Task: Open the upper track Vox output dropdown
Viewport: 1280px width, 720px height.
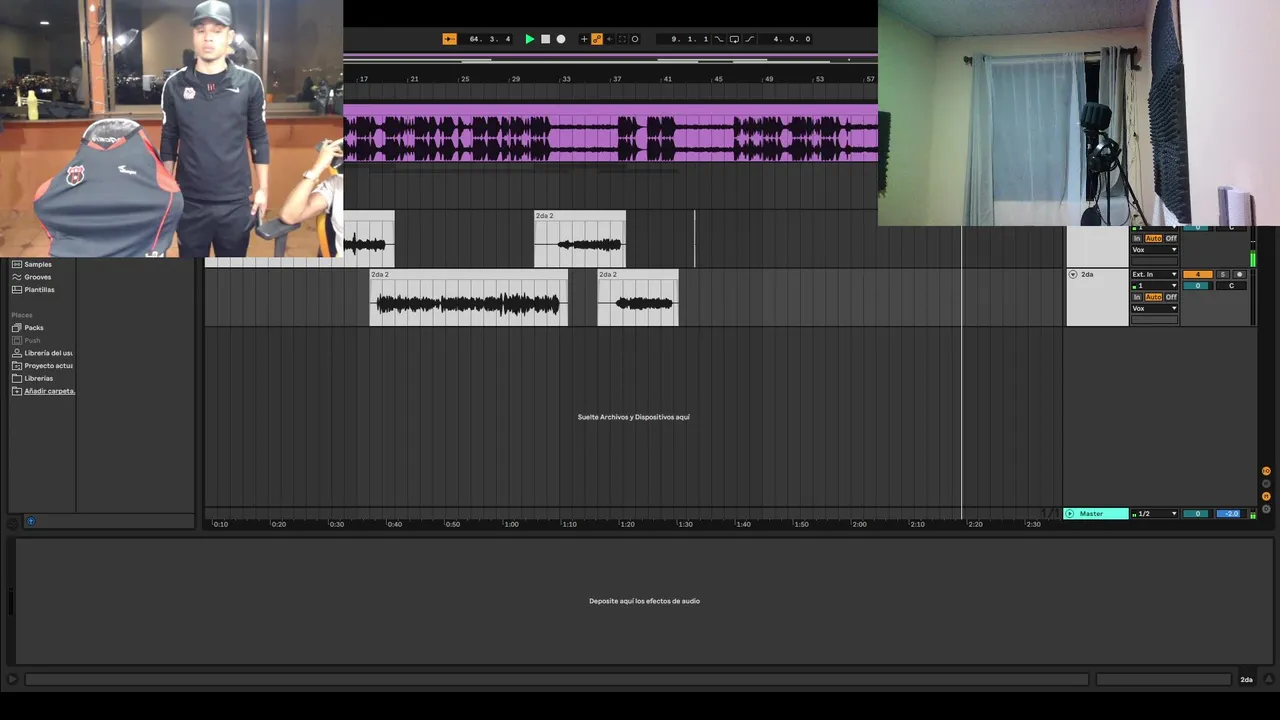Action: coord(1154,250)
